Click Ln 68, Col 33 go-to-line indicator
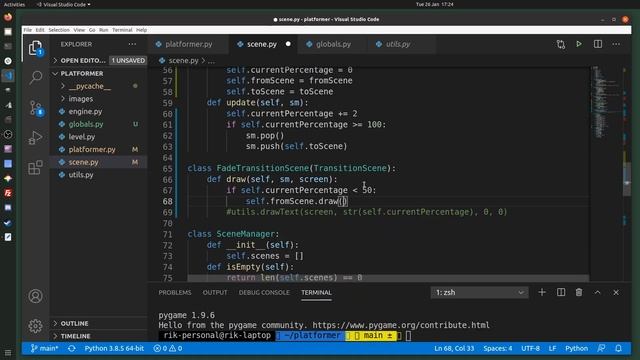Viewport: 640px width, 360px height. pyautogui.click(x=454, y=348)
